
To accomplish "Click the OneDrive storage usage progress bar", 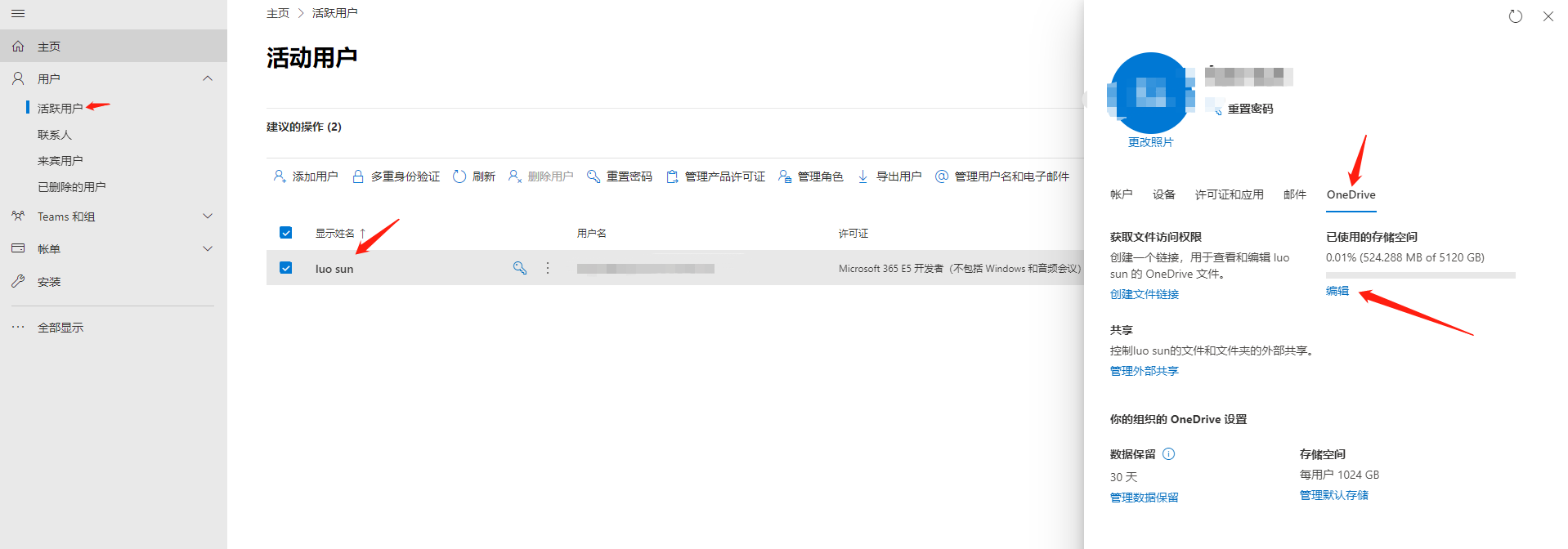I will click(x=1420, y=275).
